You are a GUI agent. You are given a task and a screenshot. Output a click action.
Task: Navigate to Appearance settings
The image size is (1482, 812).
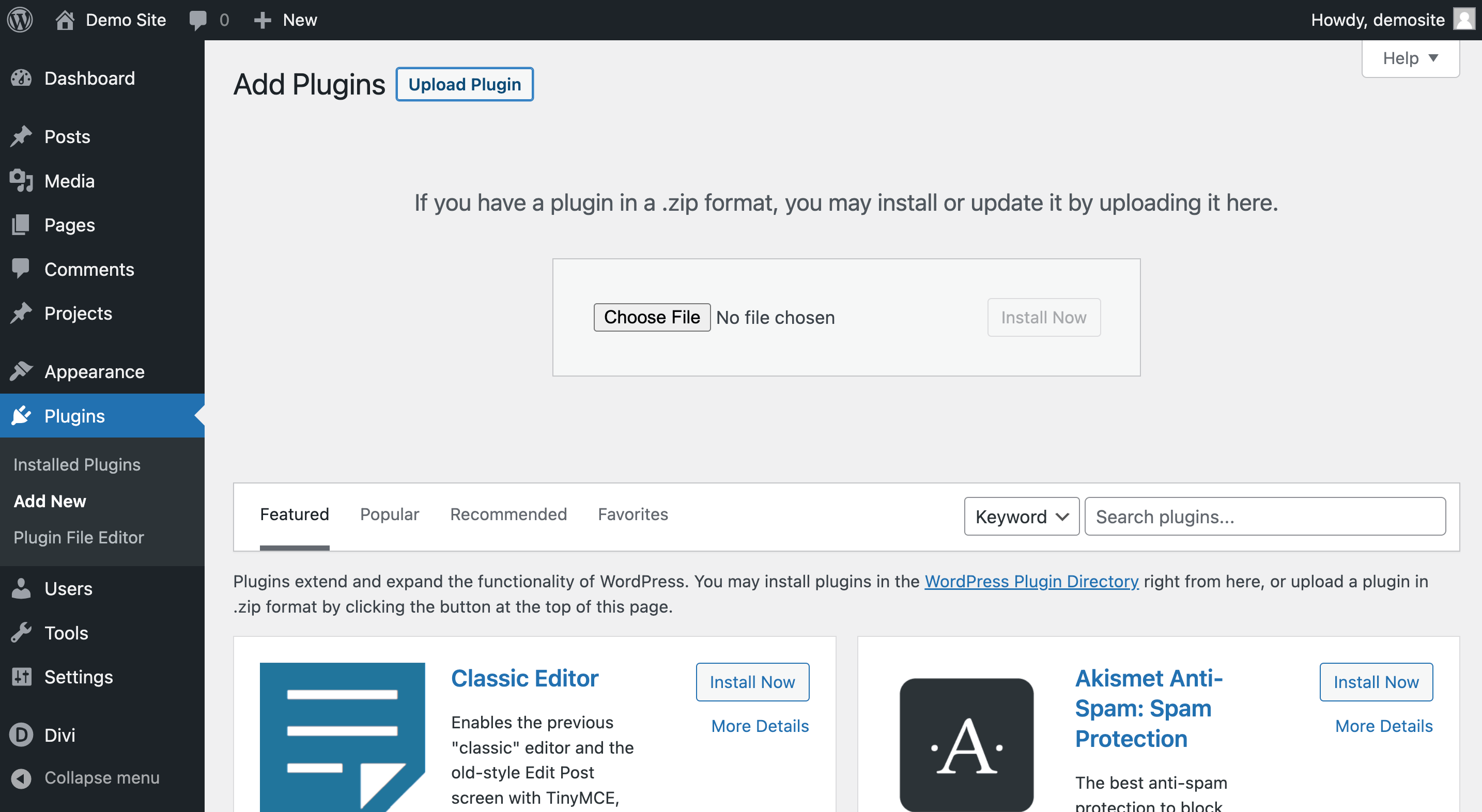click(94, 371)
